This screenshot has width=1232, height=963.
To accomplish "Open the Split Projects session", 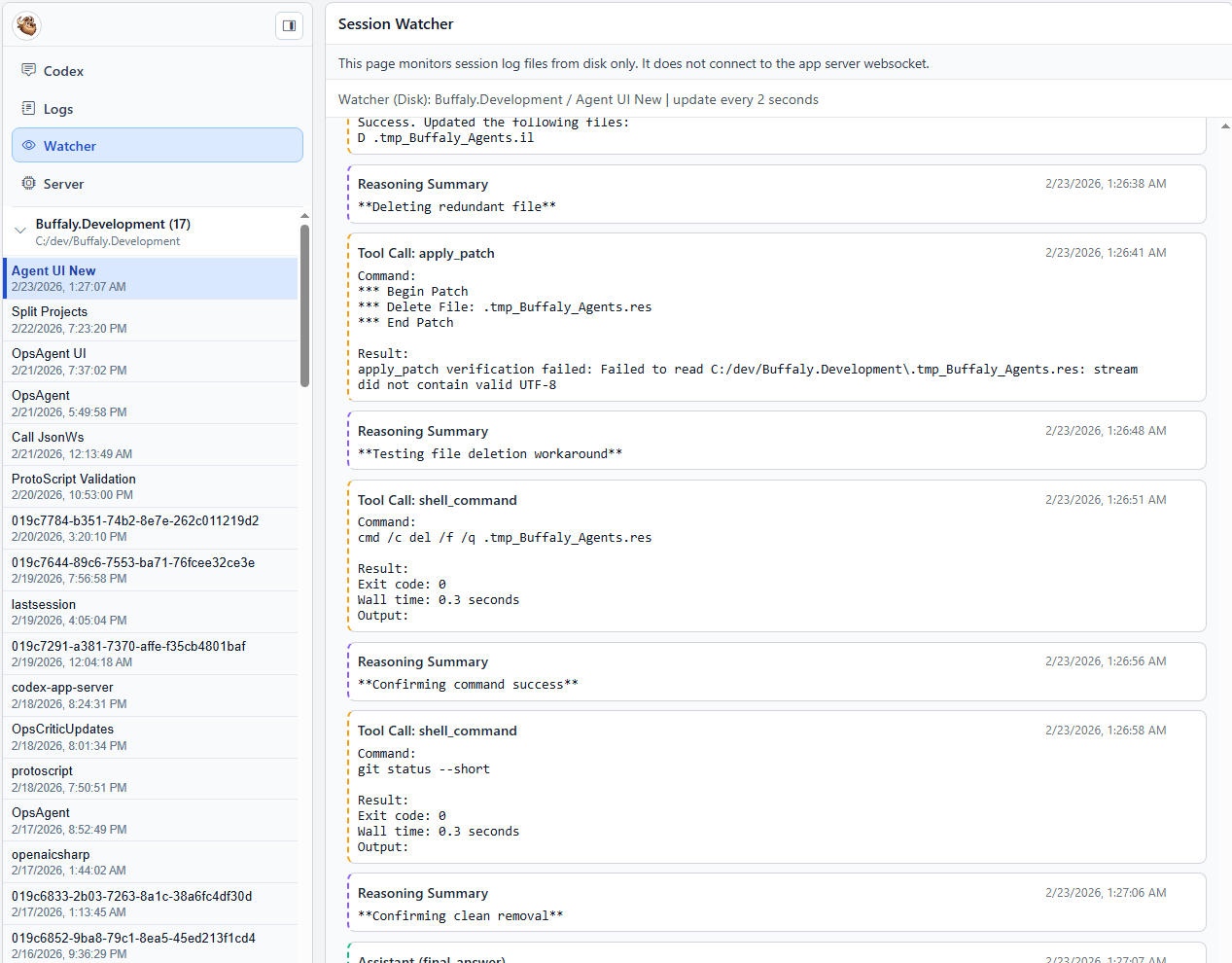I will [151, 320].
